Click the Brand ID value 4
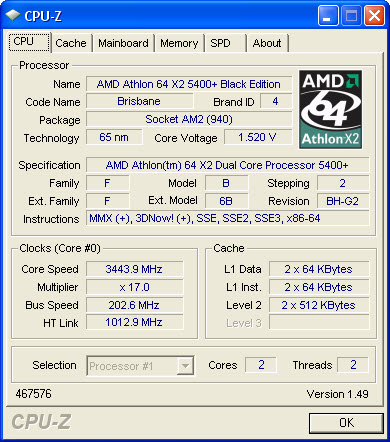Viewport: 390px width, 442px height. click(x=276, y=101)
